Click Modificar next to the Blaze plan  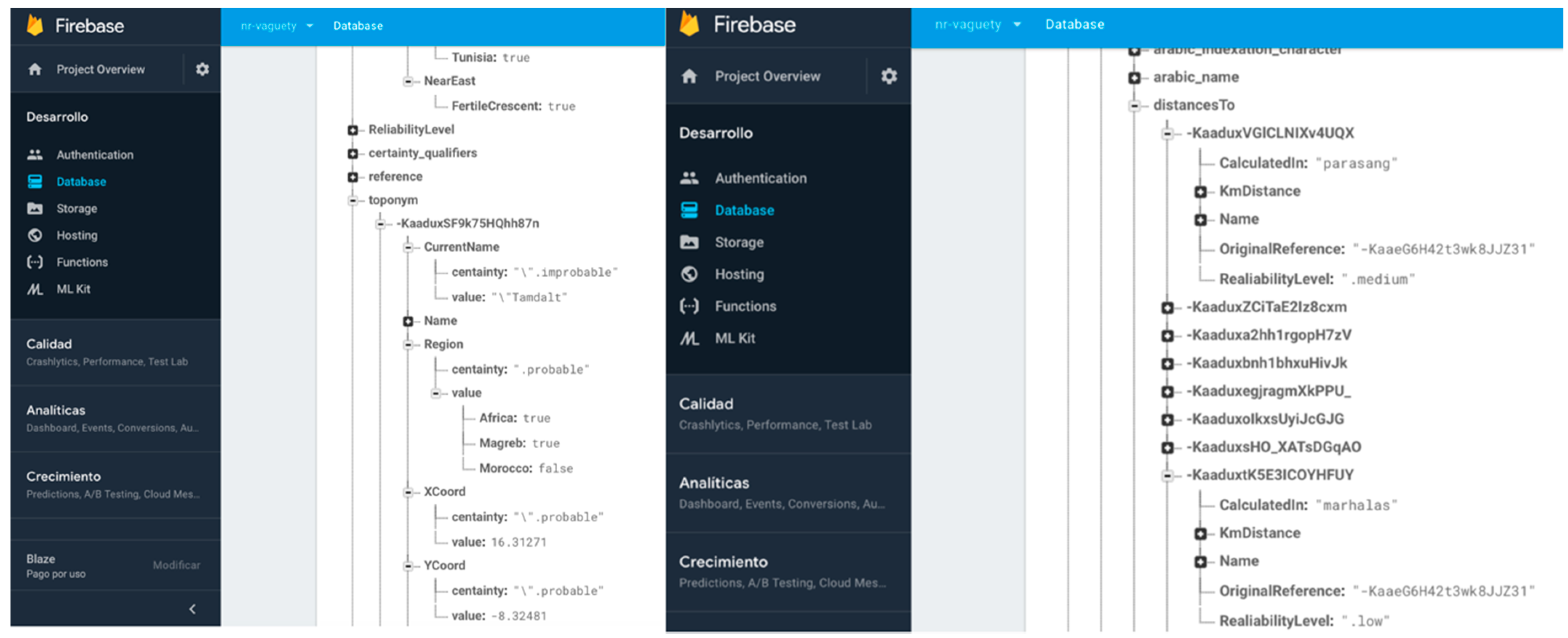click(x=176, y=565)
